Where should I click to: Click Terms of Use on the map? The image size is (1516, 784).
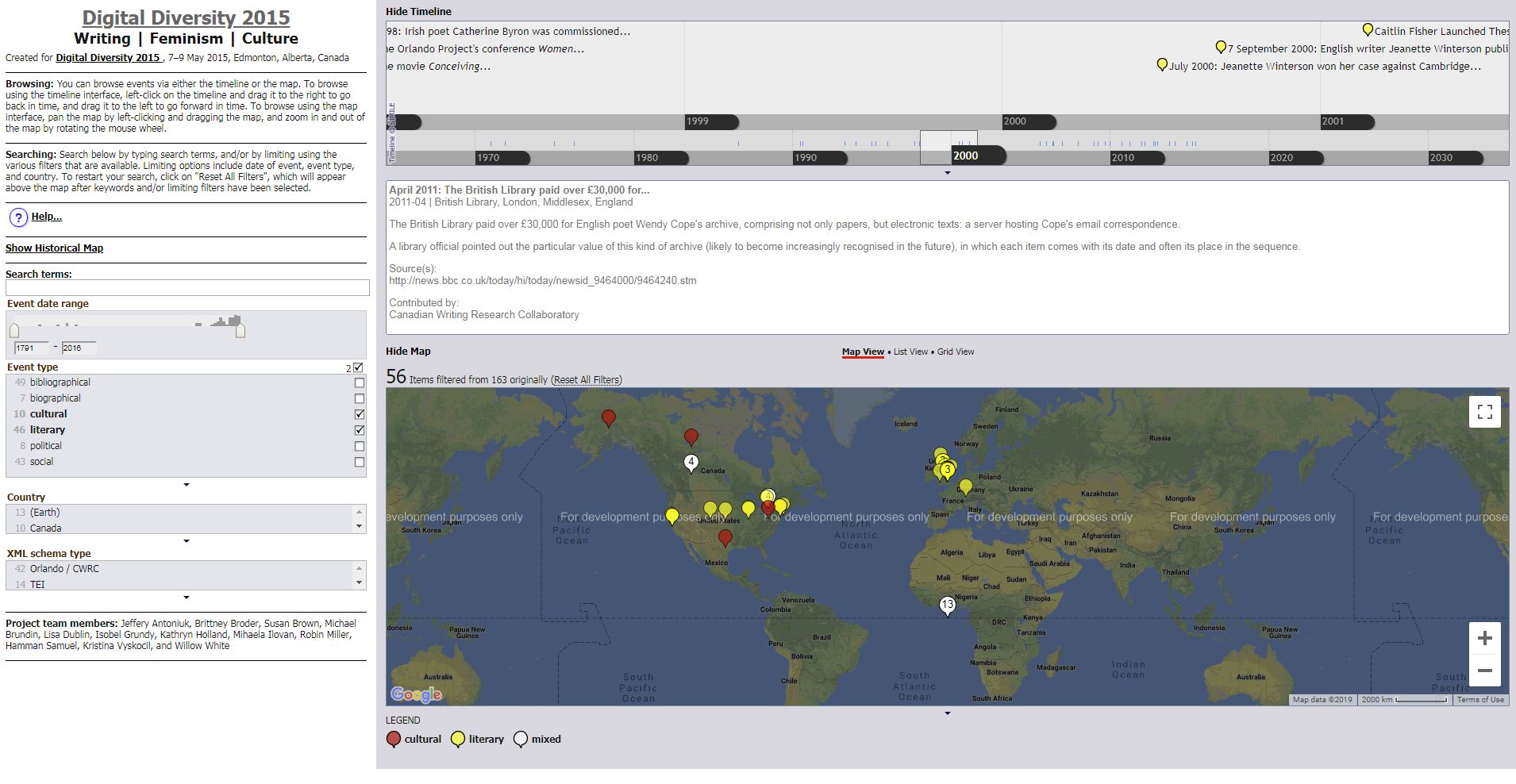tap(1480, 700)
